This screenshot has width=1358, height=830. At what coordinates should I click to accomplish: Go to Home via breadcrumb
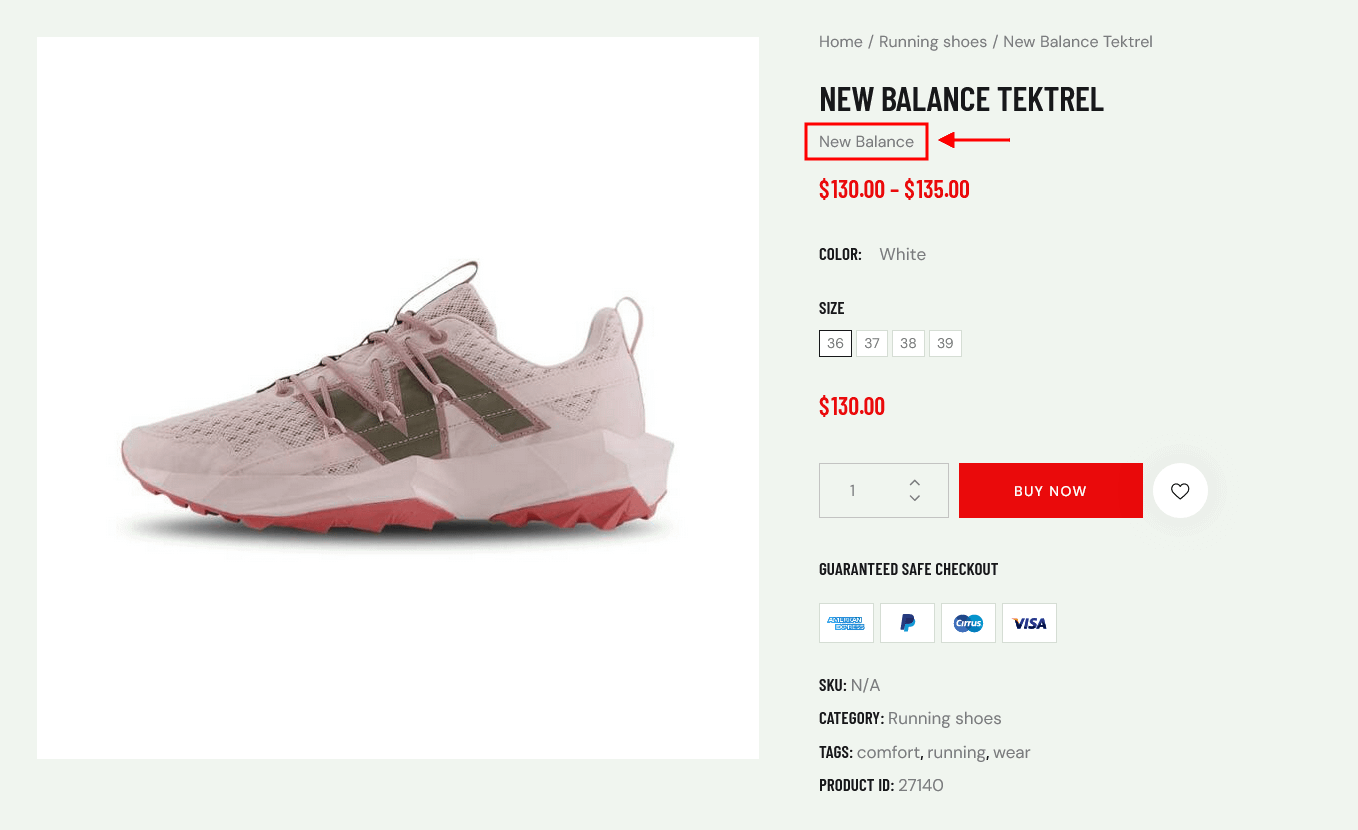coord(840,42)
